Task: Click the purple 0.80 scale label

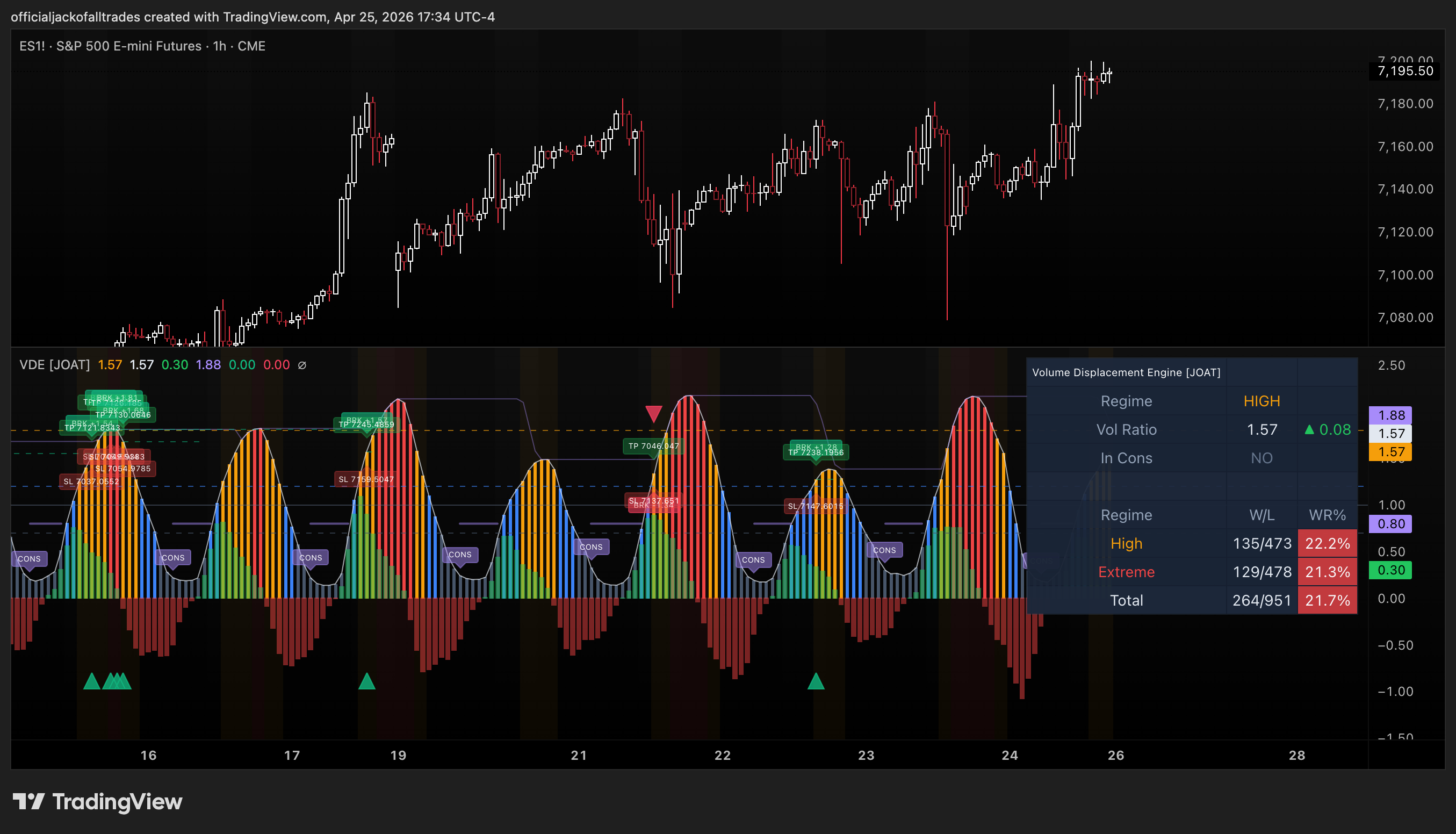Action: pos(1391,523)
